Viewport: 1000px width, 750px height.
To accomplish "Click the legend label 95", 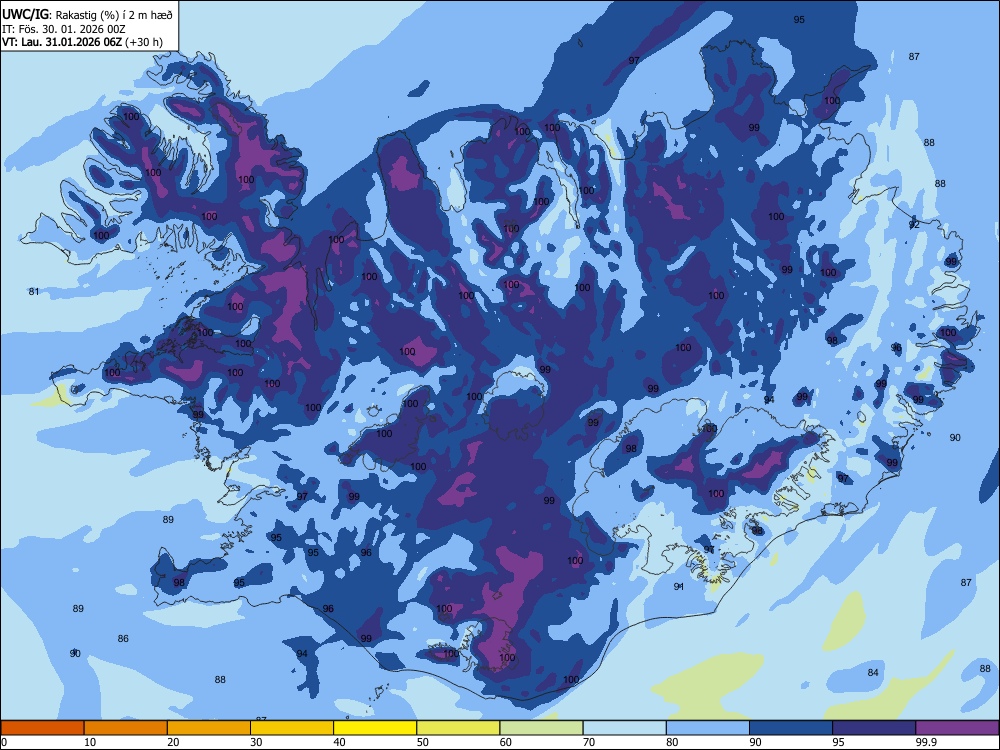I will coord(839,742).
